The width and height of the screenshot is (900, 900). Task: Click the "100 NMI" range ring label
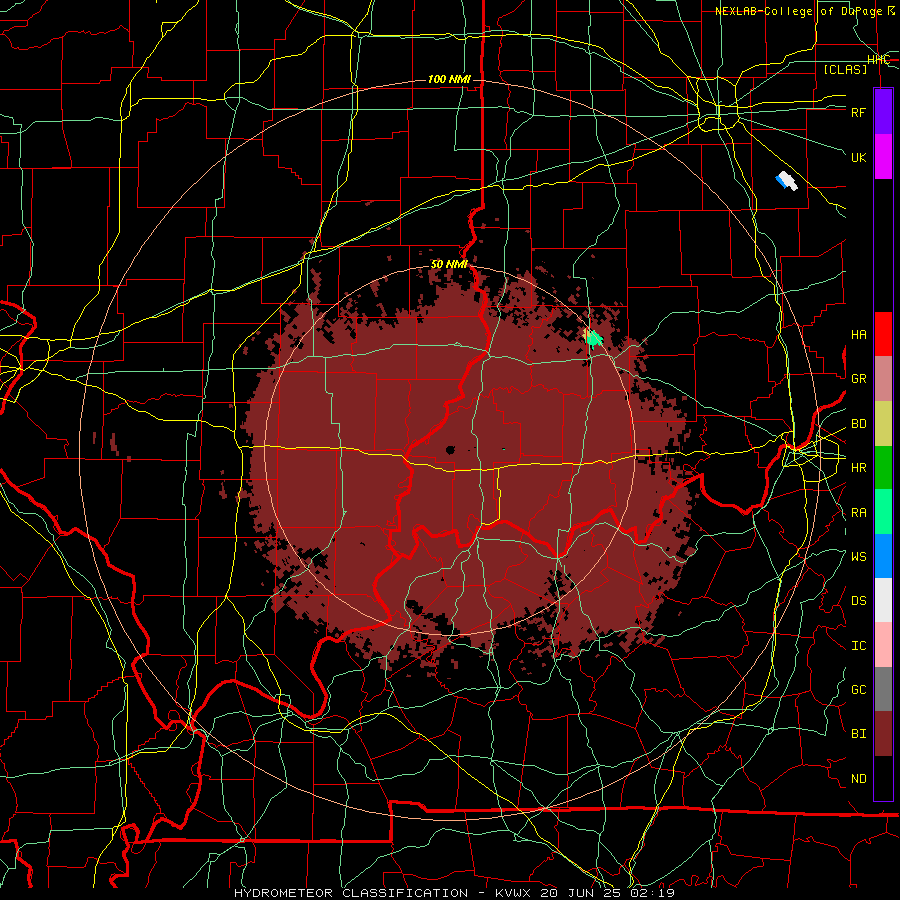(x=449, y=79)
